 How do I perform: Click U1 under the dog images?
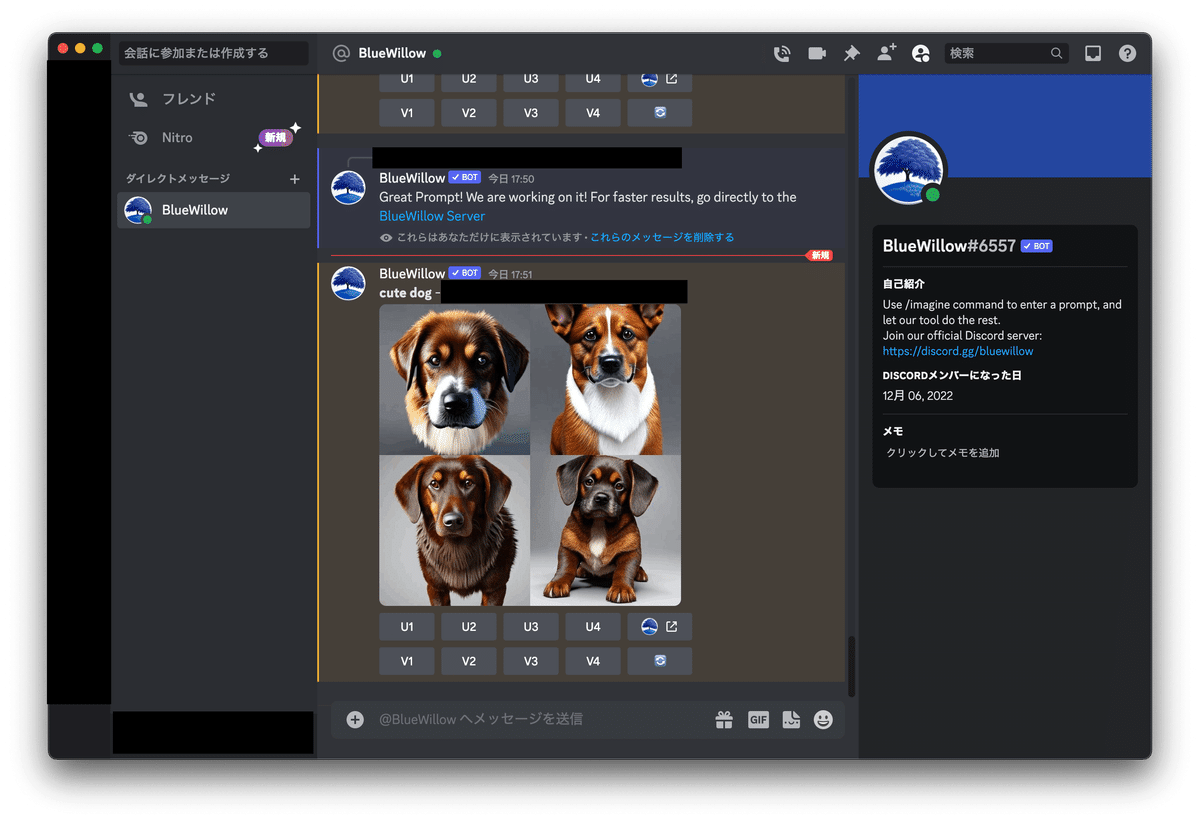(407, 627)
